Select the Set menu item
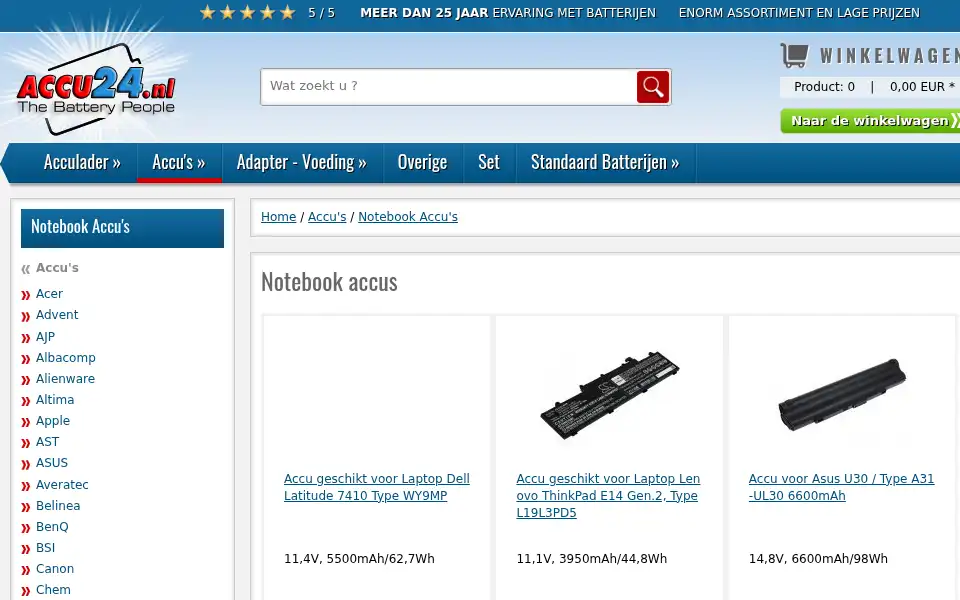The height and width of the screenshot is (600, 960). 489,162
